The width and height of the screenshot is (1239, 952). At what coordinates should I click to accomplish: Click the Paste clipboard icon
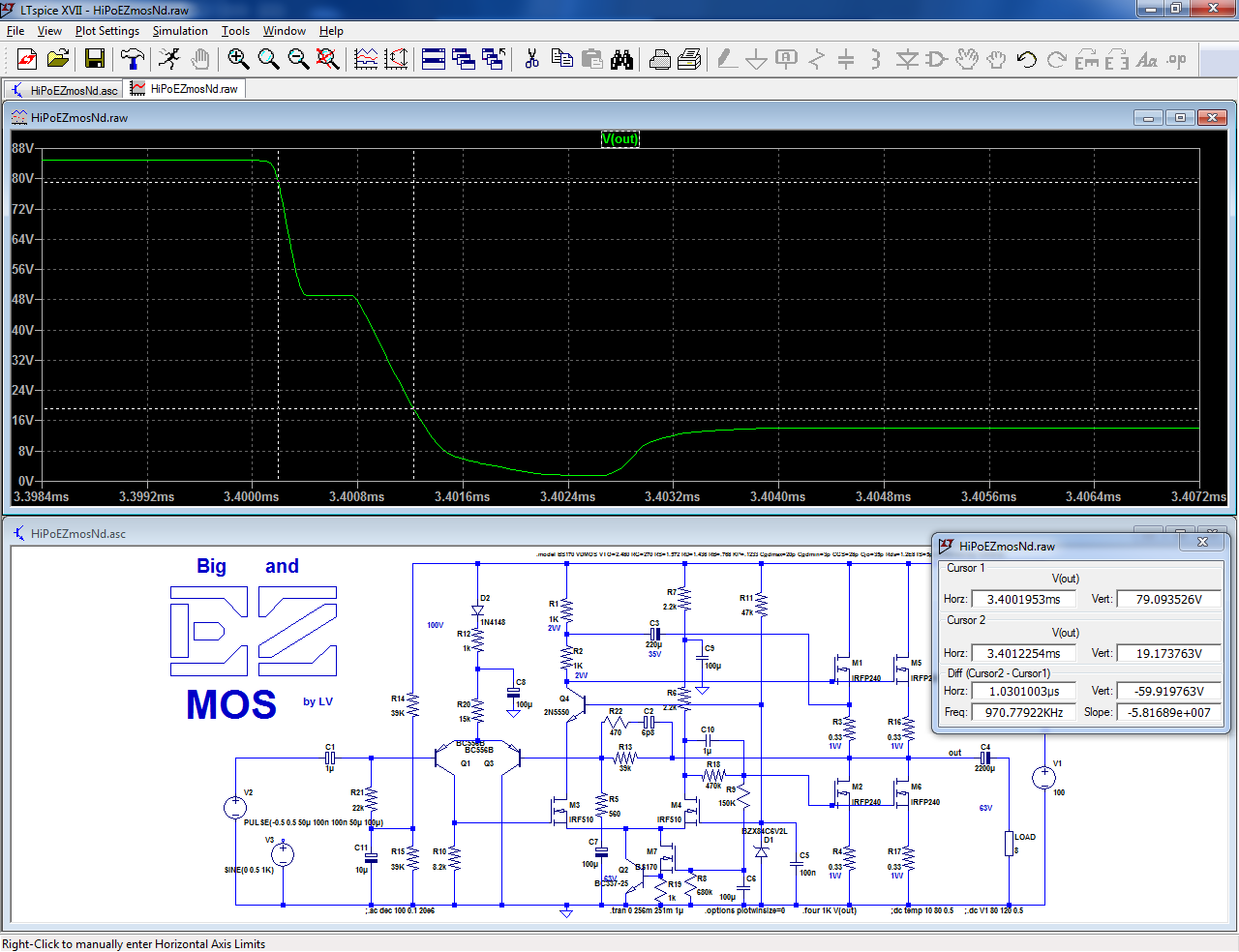coord(591,59)
